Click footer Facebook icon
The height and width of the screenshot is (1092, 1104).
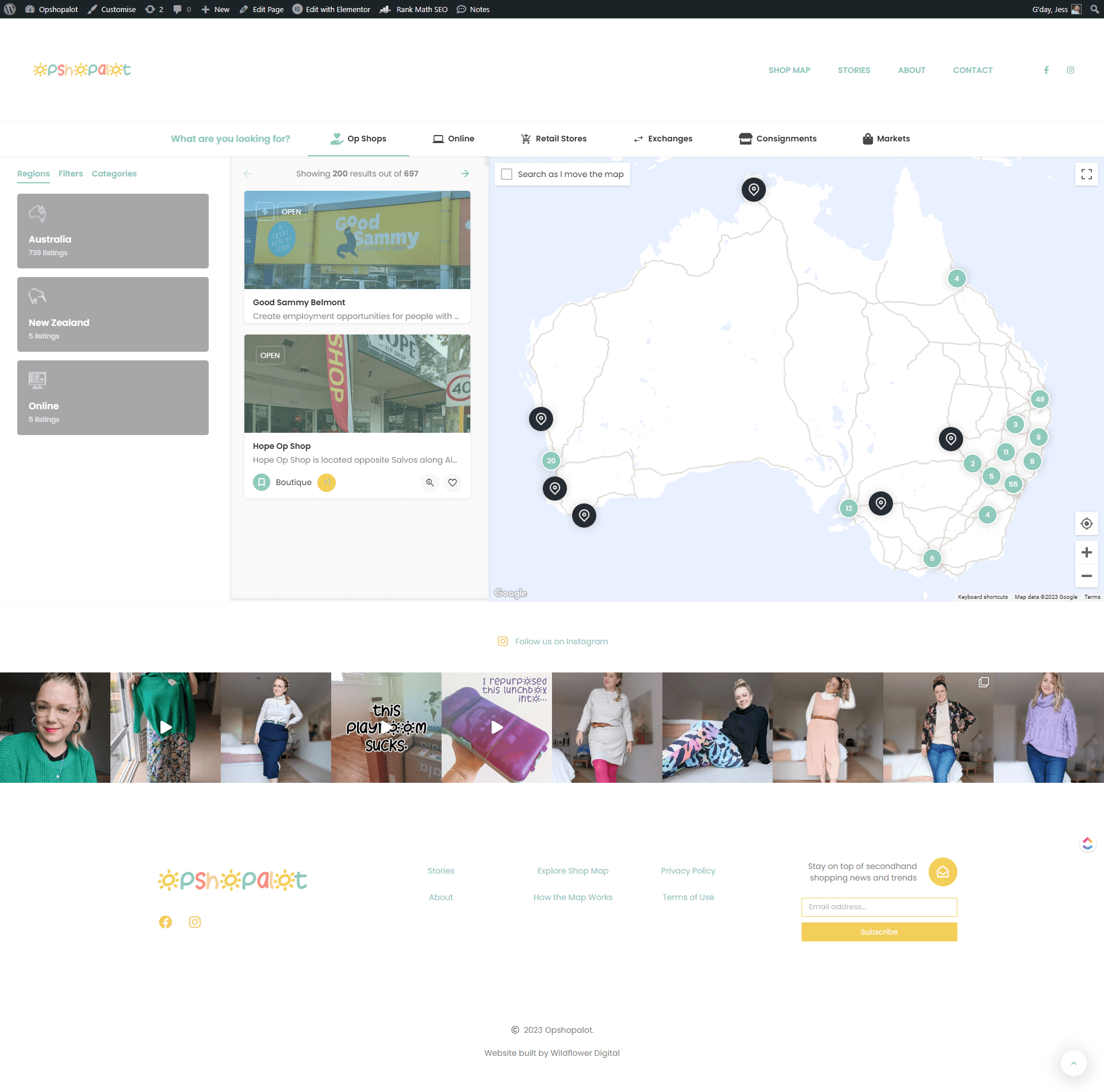[166, 922]
